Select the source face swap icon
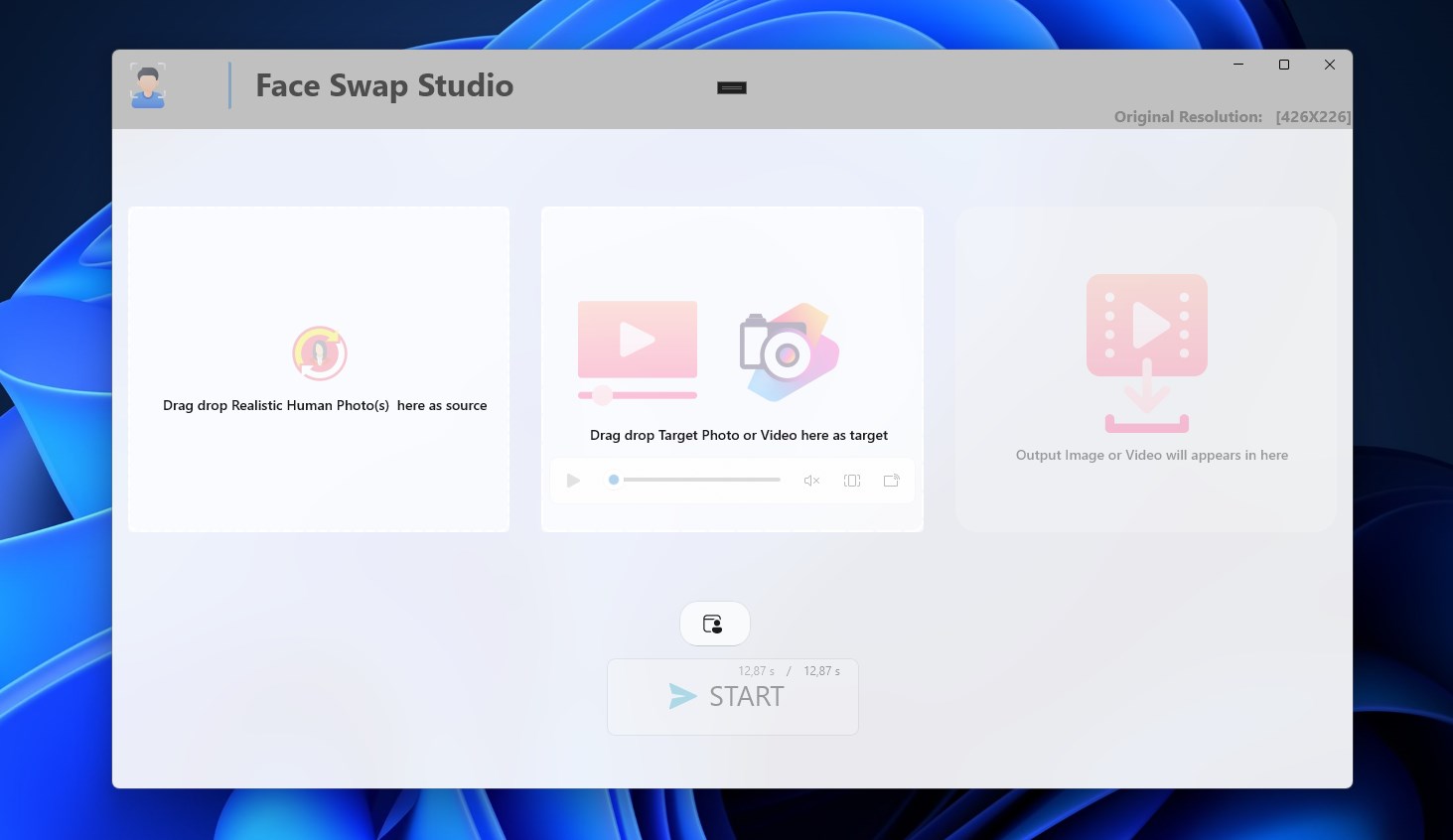1453x840 pixels. [x=319, y=352]
